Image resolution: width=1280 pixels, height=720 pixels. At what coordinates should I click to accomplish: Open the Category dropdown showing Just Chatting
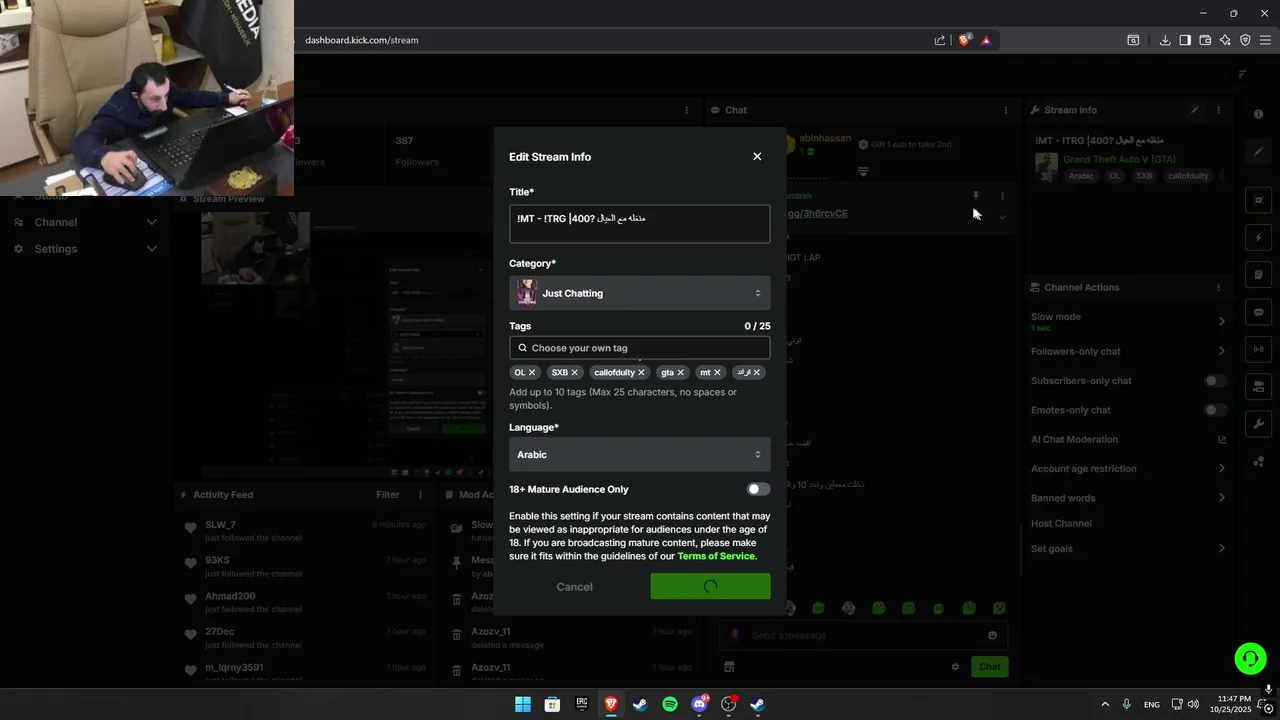point(640,293)
